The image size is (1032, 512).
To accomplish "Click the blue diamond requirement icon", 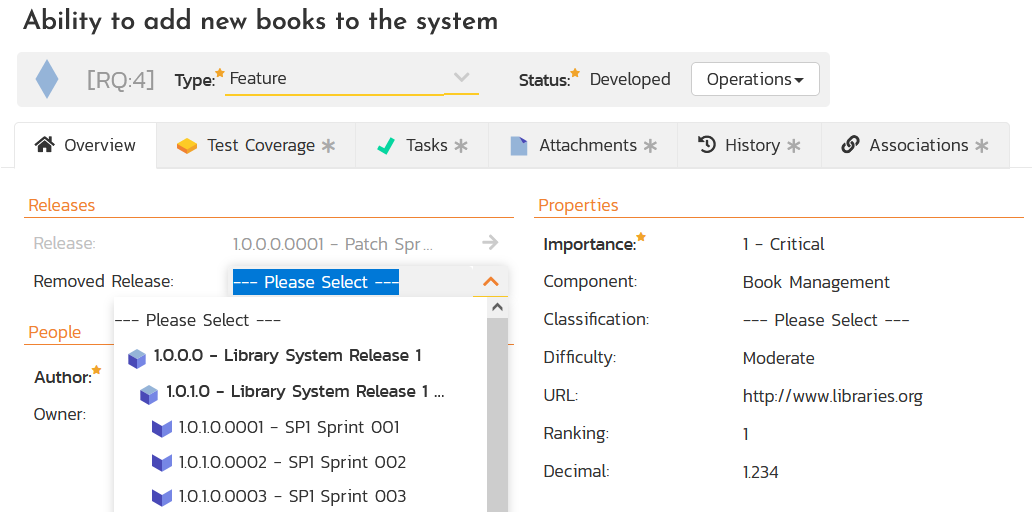I will (47, 79).
